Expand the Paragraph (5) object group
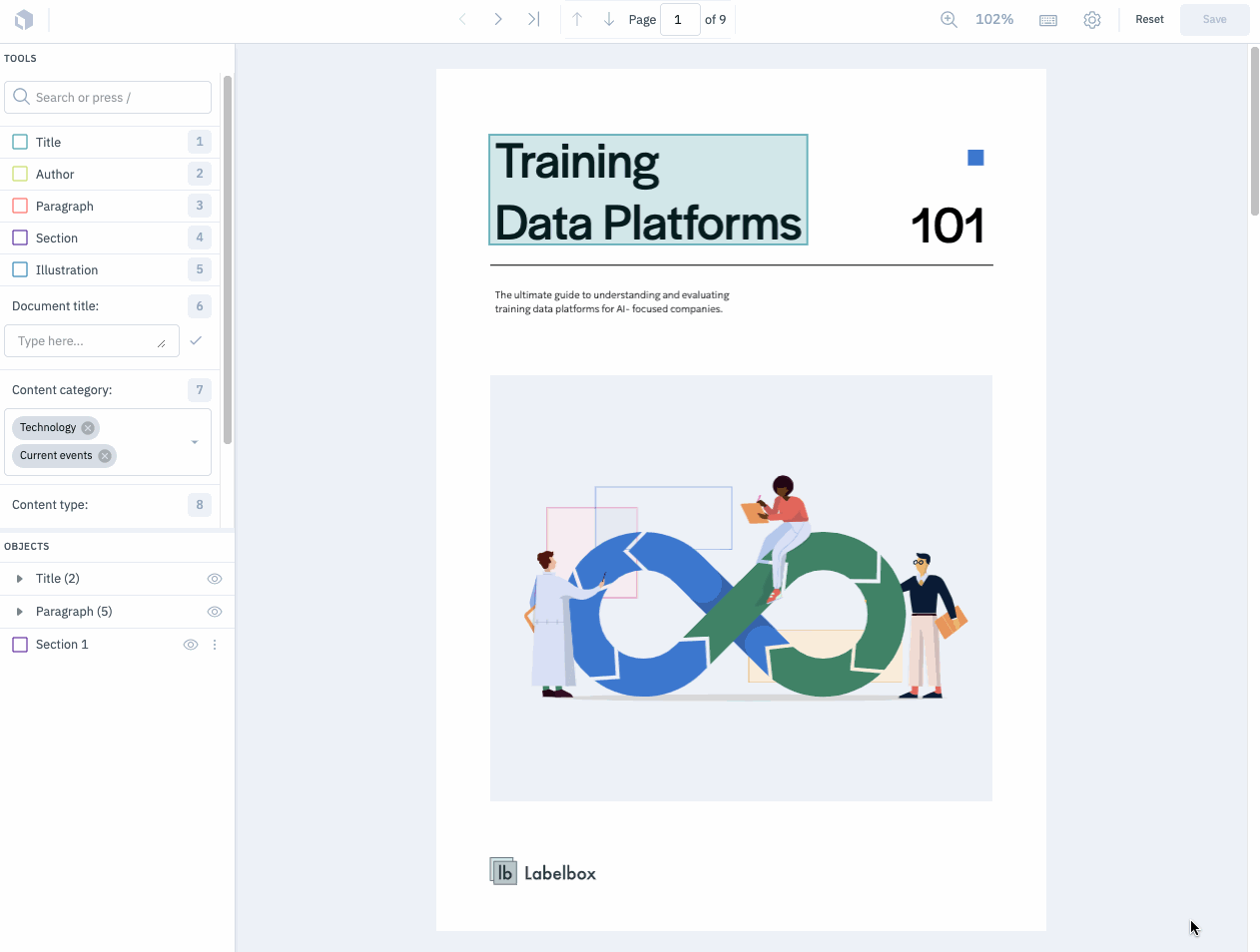This screenshot has width=1260, height=952. point(19,612)
